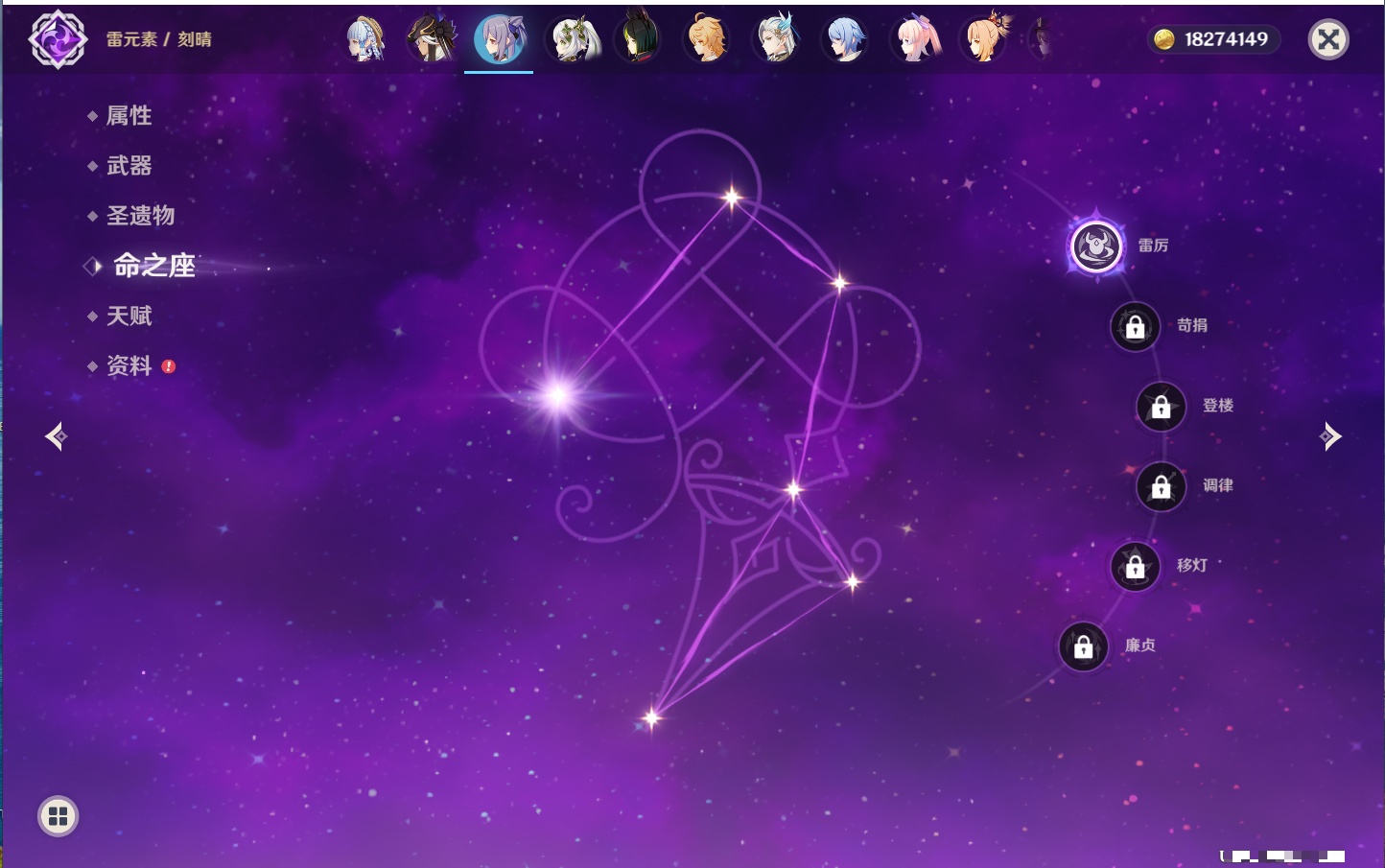Select the locked 廉贞 constellation node
The image size is (1385, 868).
point(1084,647)
